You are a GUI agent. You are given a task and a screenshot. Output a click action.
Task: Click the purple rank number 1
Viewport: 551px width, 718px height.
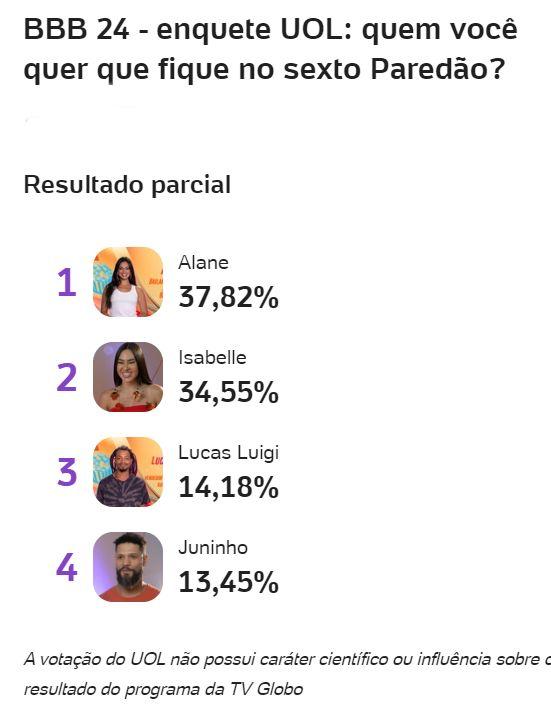67,283
